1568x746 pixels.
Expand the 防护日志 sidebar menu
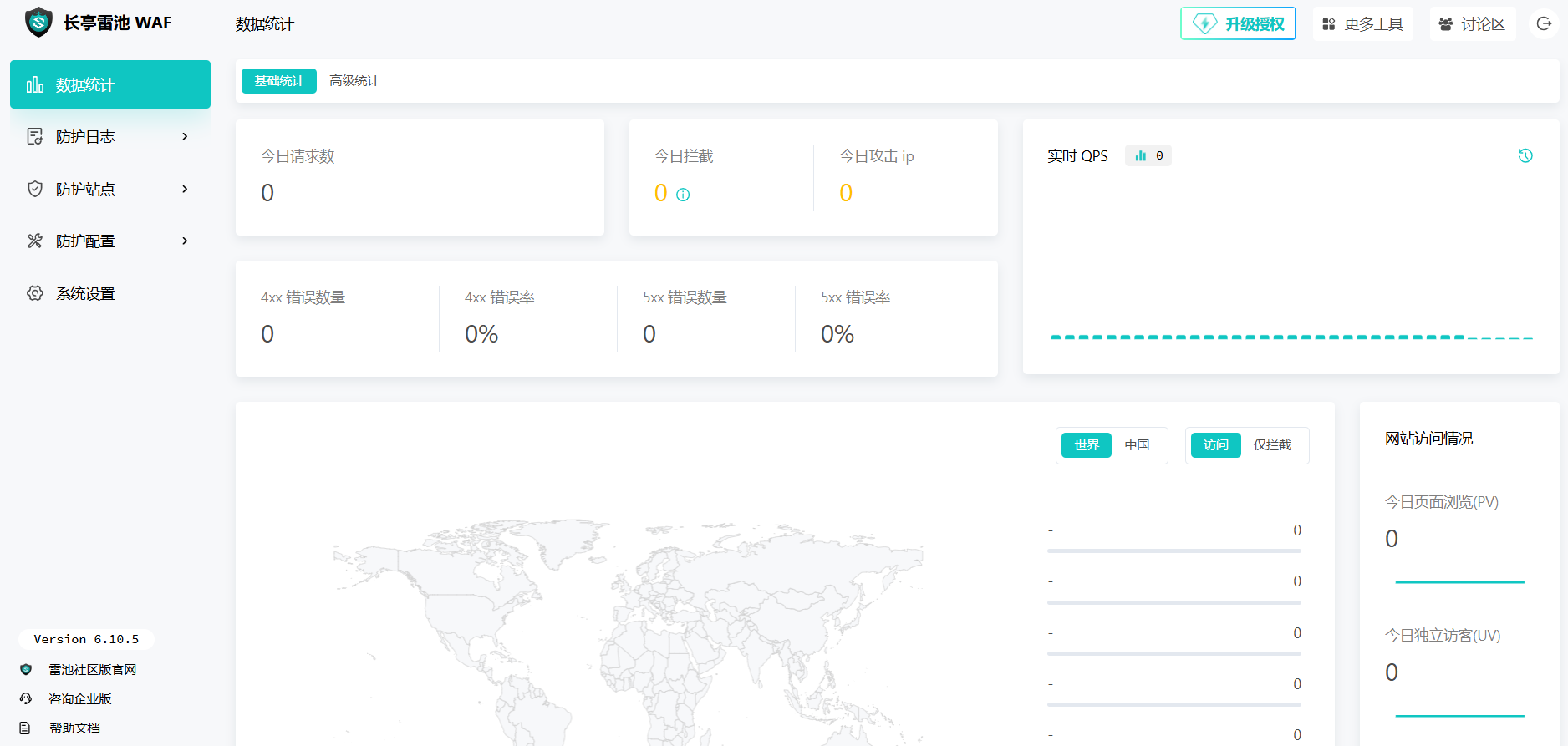109,136
